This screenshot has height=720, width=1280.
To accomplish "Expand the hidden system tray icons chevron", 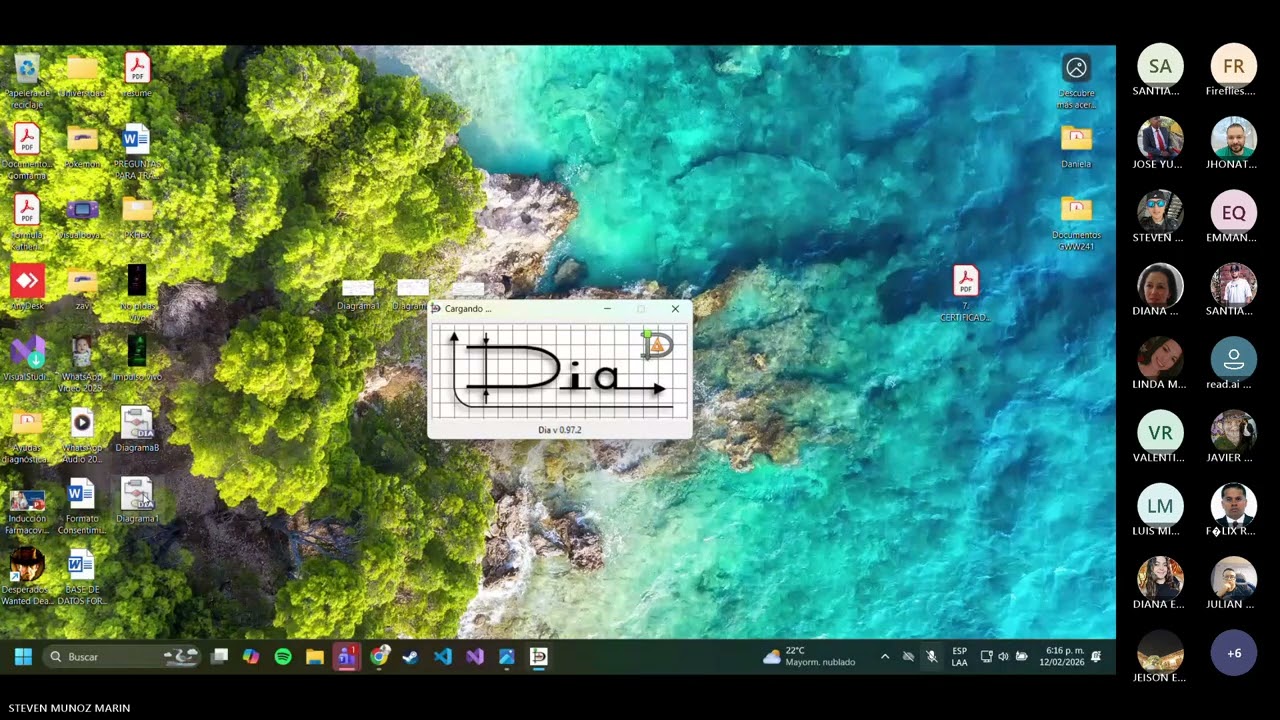I will coord(885,657).
